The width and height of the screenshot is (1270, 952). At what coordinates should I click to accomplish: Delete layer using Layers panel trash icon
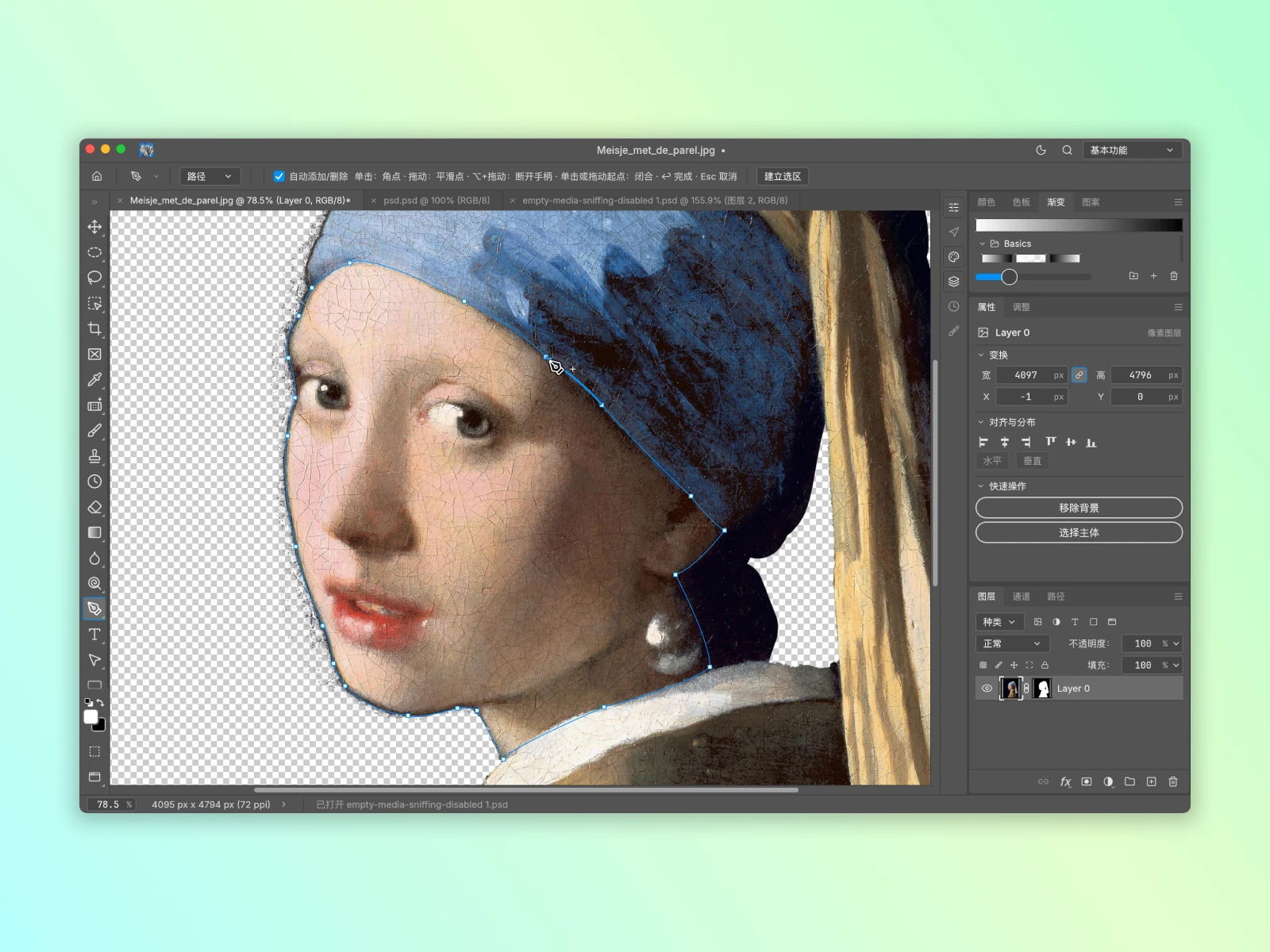[x=1173, y=781]
